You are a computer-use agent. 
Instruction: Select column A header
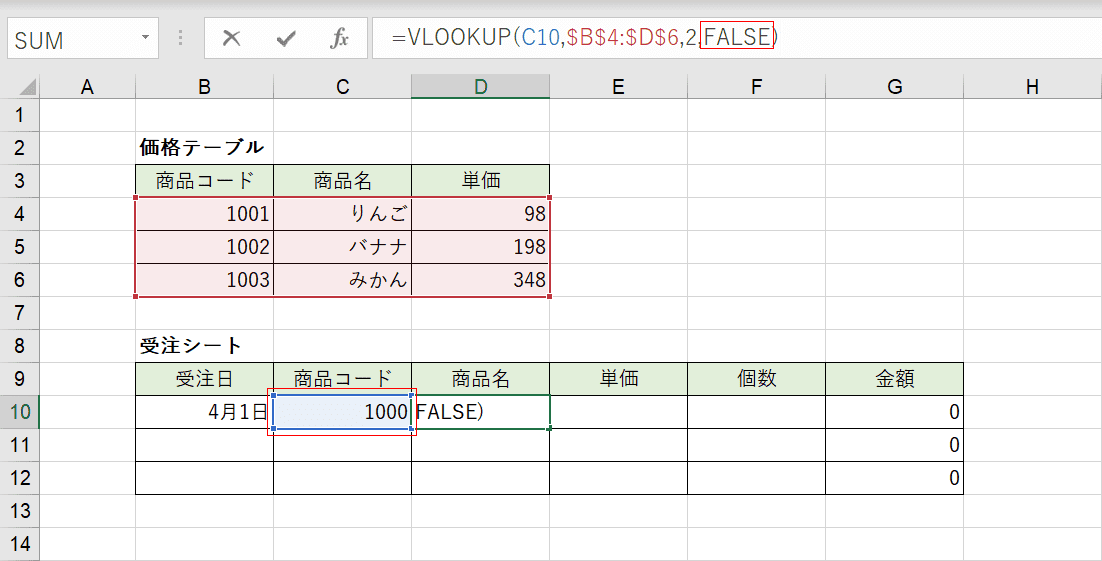[x=87, y=86]
